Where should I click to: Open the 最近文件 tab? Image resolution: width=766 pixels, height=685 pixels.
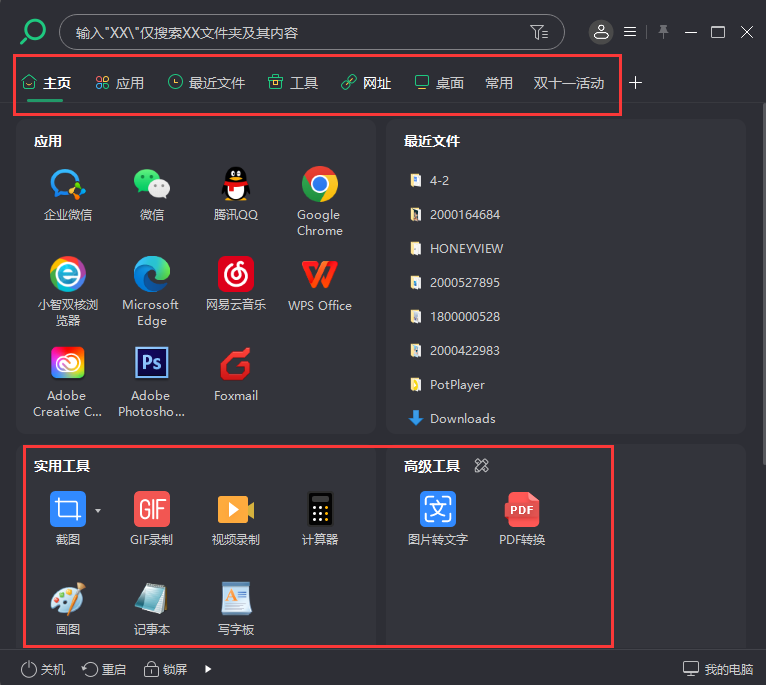click(206, 83)
